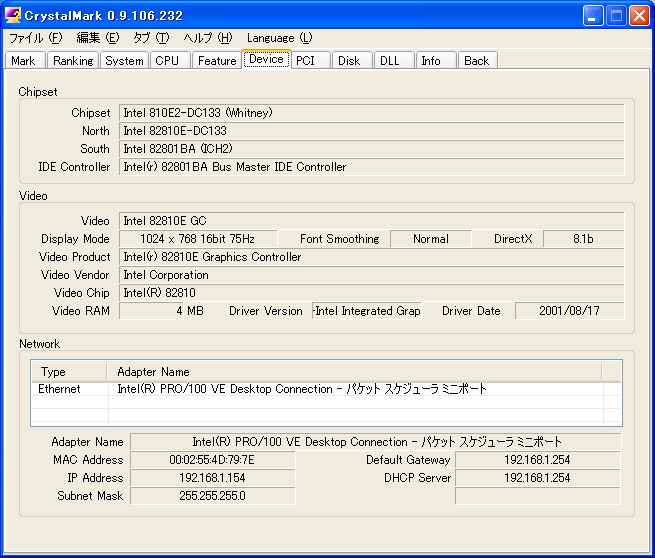Select the Device tab

click(x=266, y=59)
